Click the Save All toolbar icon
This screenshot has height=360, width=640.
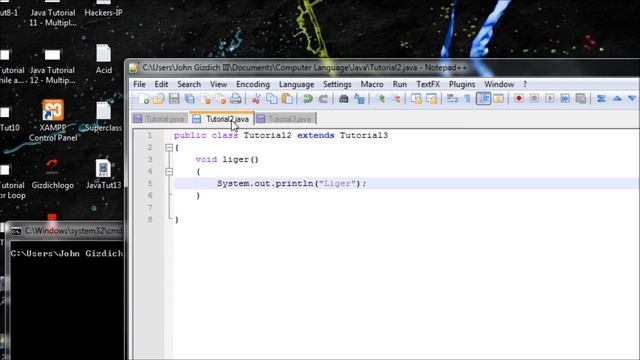[x=190, y=99]
